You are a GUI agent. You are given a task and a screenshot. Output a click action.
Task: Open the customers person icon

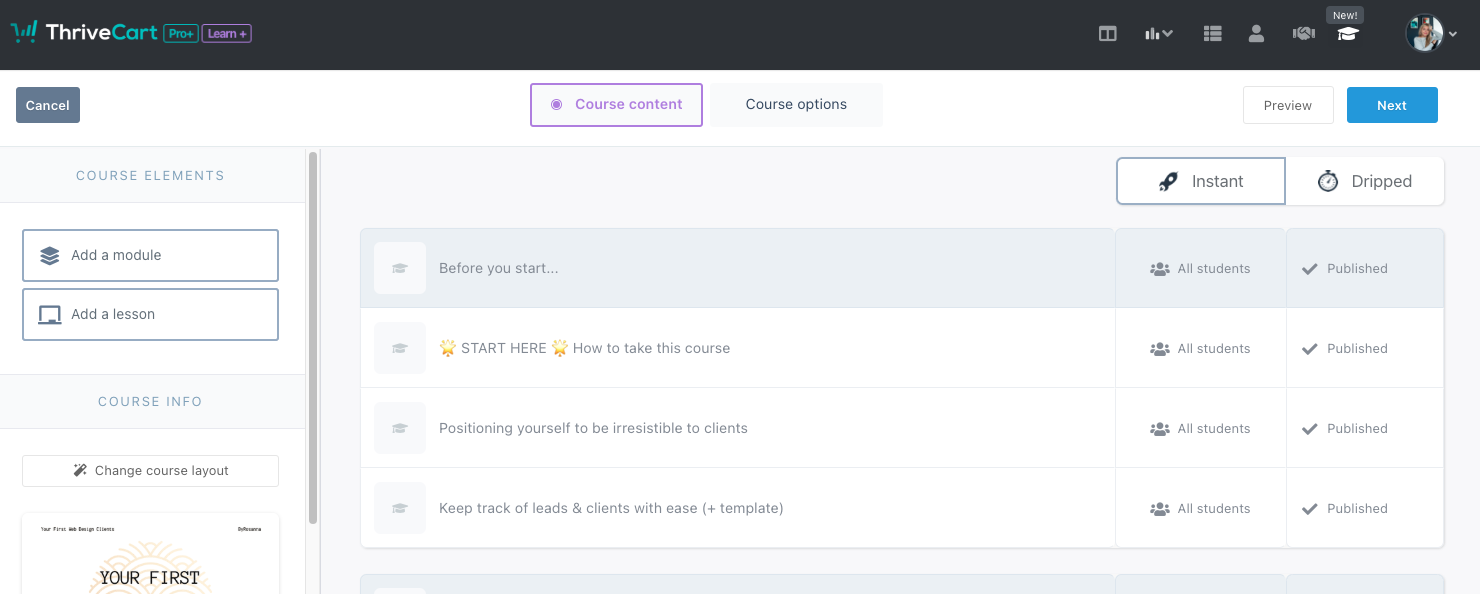click(x=1257, y=33)
